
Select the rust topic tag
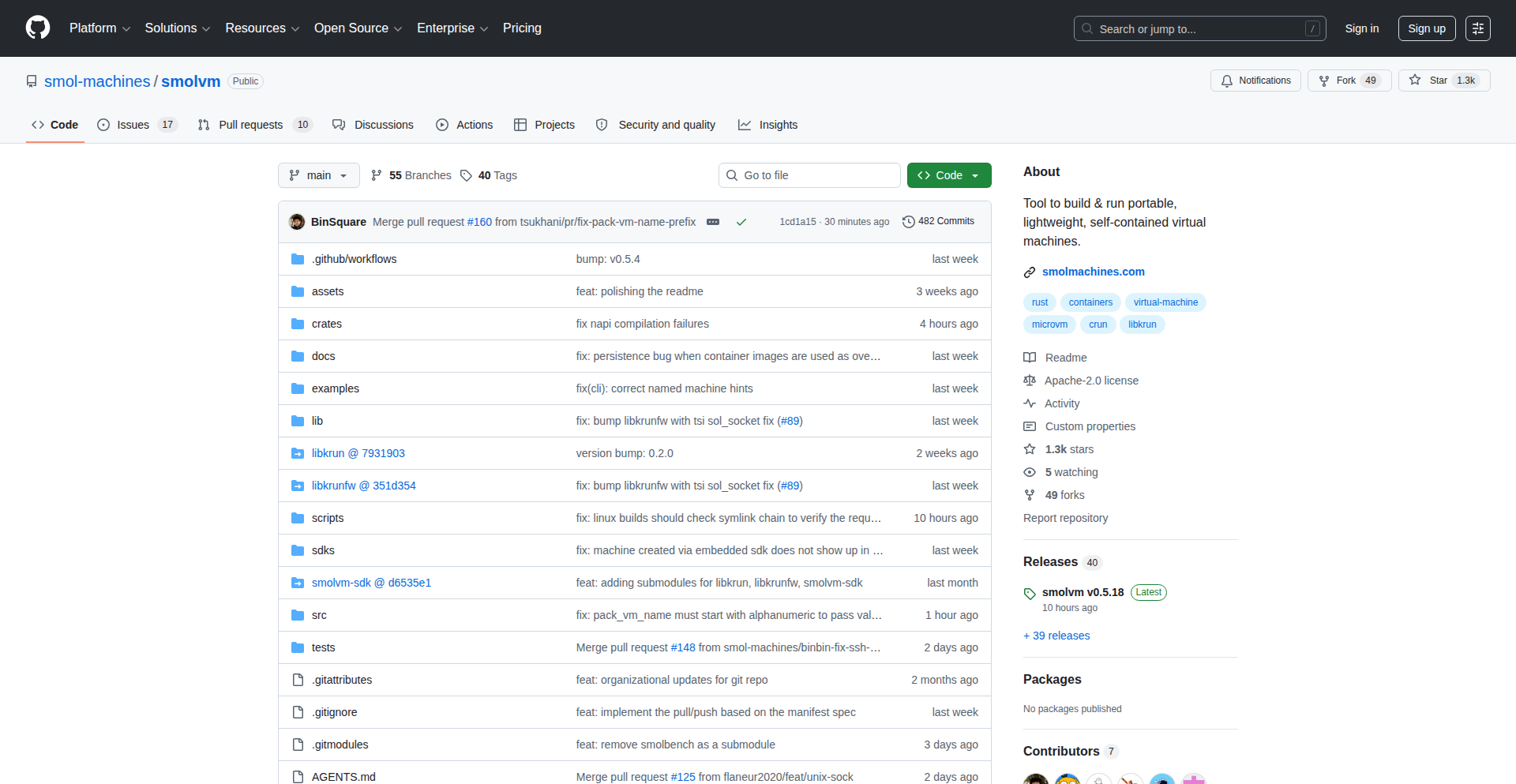[x=1039, y=302]
